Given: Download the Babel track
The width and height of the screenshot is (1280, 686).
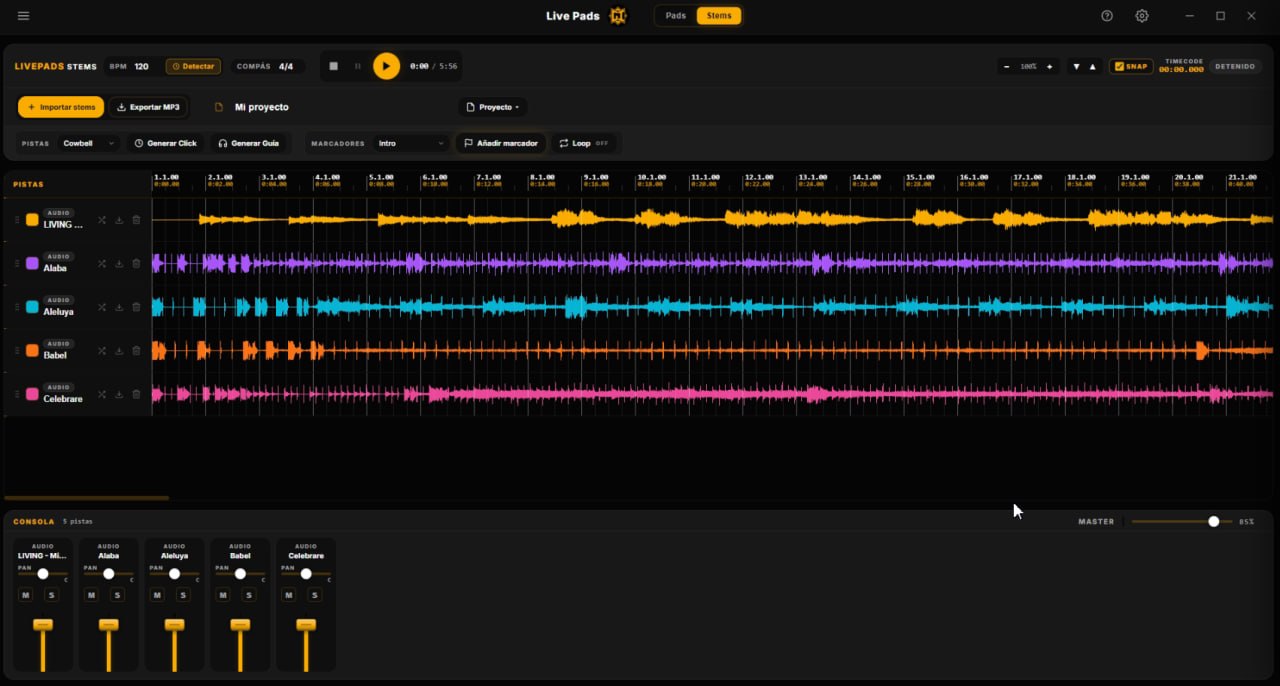Looking at the screenshot, I should pyautogui.click(x=119, y=350).
